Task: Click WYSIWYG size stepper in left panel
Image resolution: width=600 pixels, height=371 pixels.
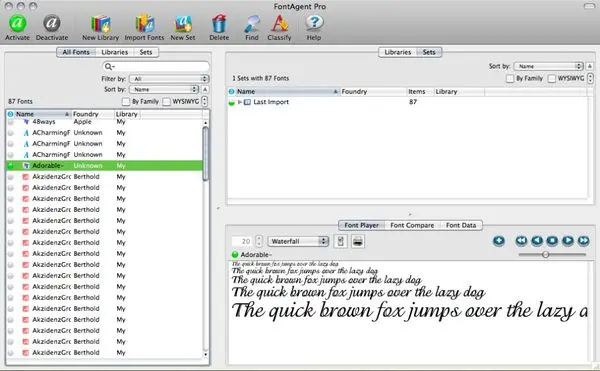Action: pos(205,102)
